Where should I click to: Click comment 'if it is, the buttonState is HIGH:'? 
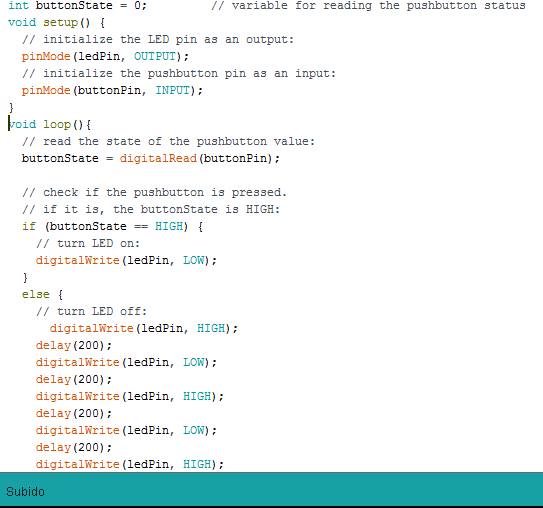tap(151, 209)
